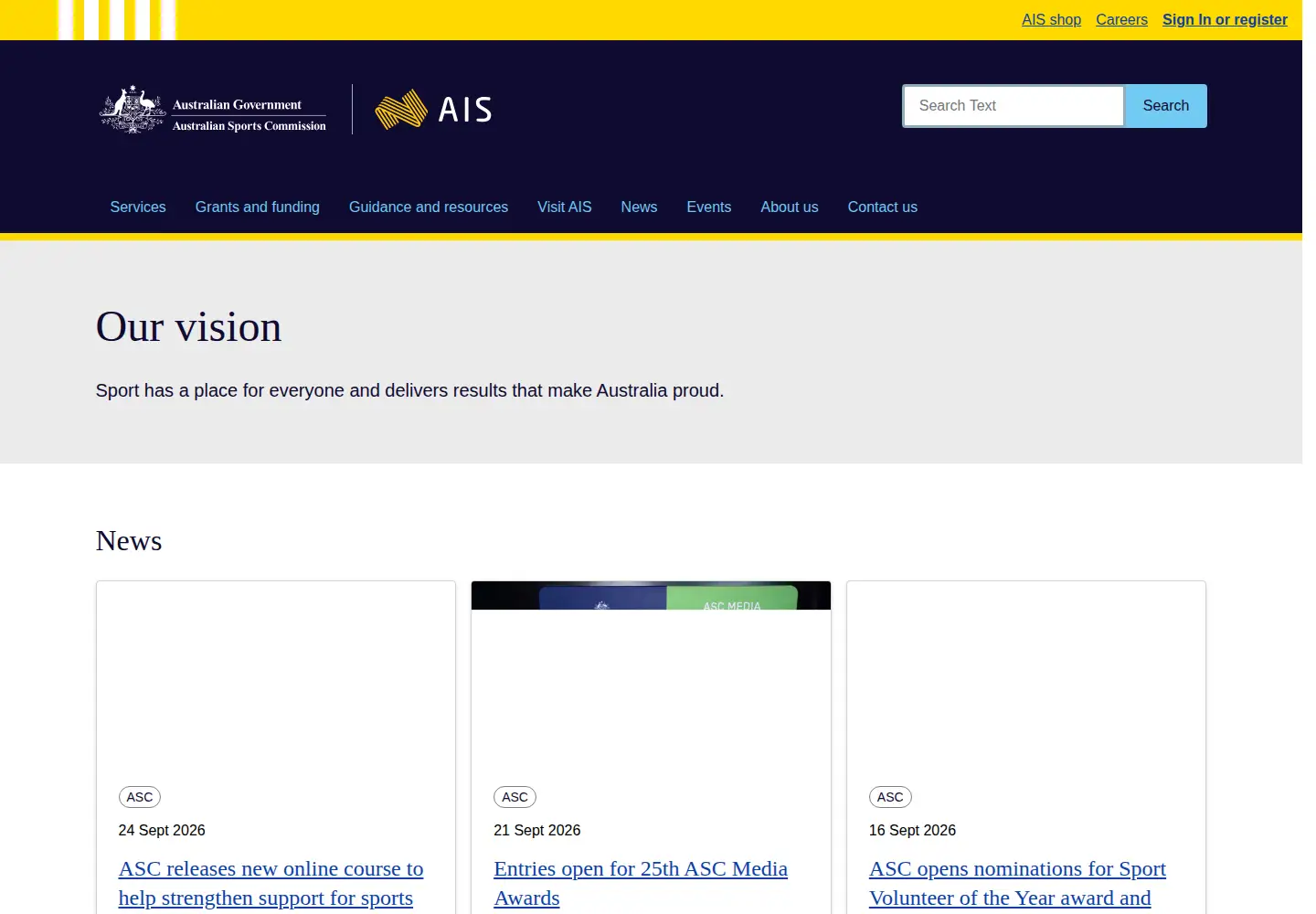
Task: Open the Careers link
Action: [x=1121, y=20]
